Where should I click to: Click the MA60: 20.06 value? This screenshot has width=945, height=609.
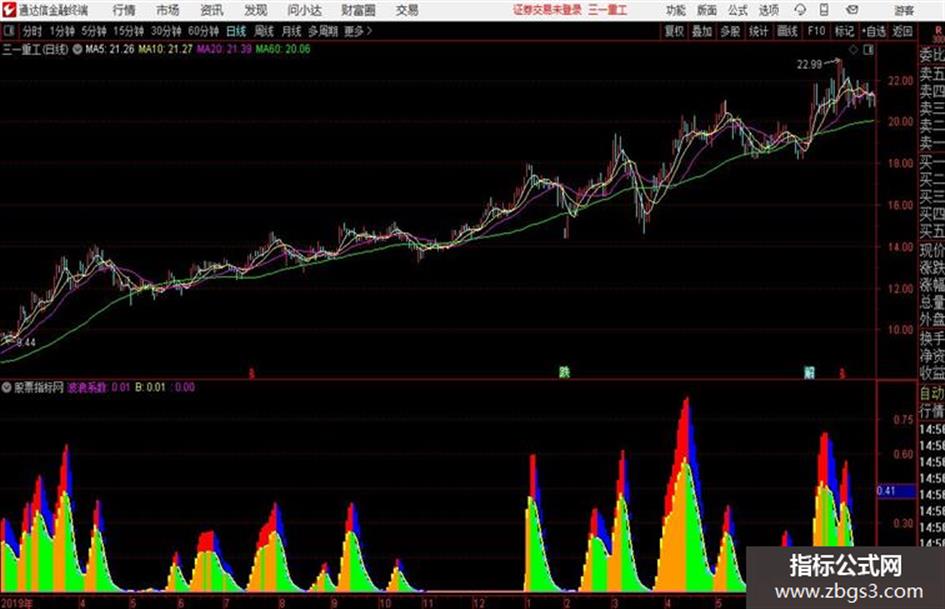pos(283,49)
